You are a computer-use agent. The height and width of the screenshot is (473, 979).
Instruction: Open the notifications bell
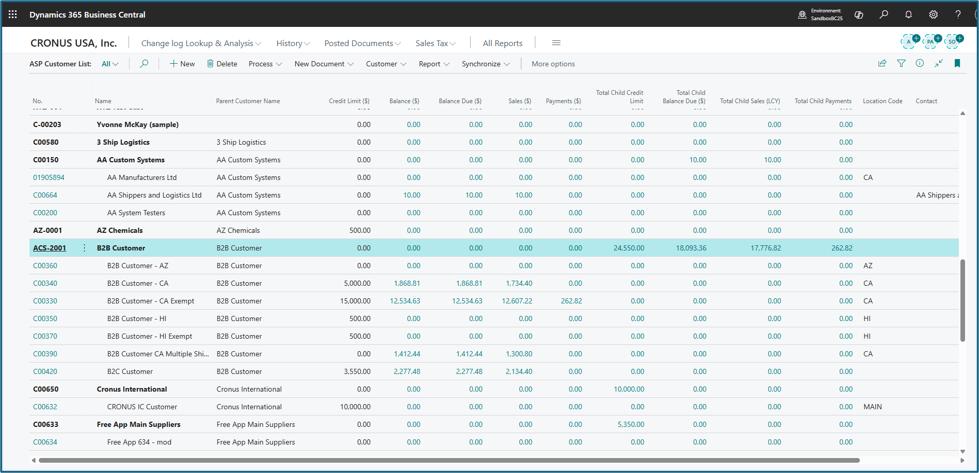pyautogui.click(x=908, y=14)
